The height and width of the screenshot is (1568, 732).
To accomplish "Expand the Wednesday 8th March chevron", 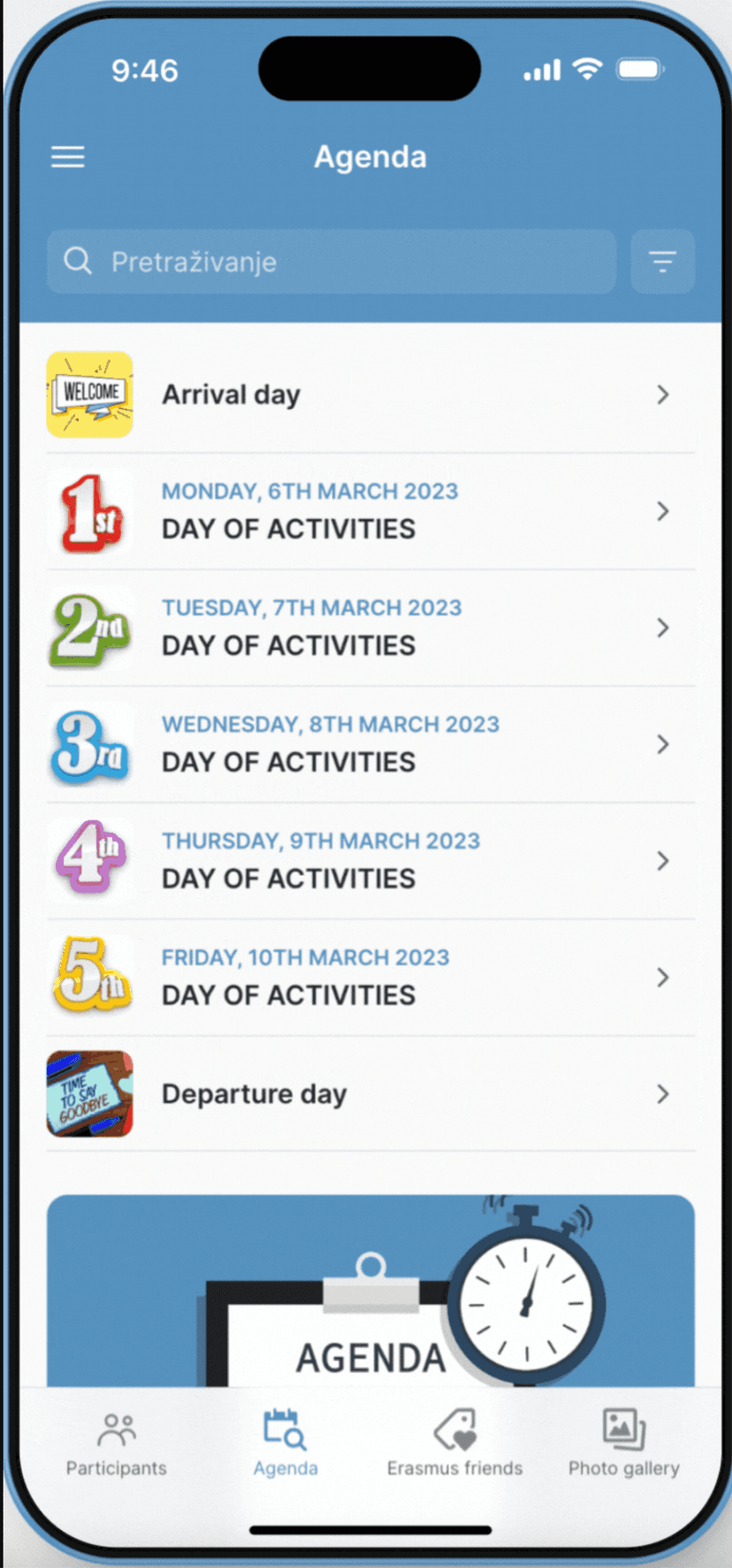I will pos(663,744).
